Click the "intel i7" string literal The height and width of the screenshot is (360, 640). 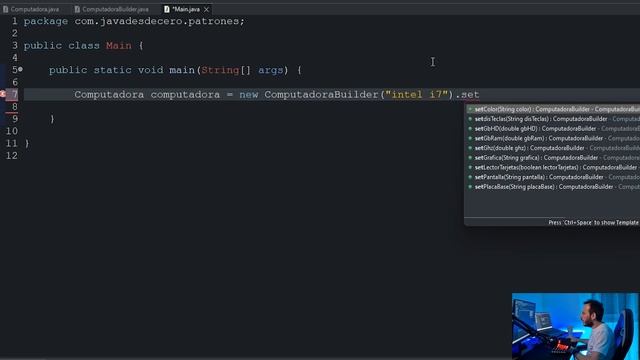tap(417, 95)
